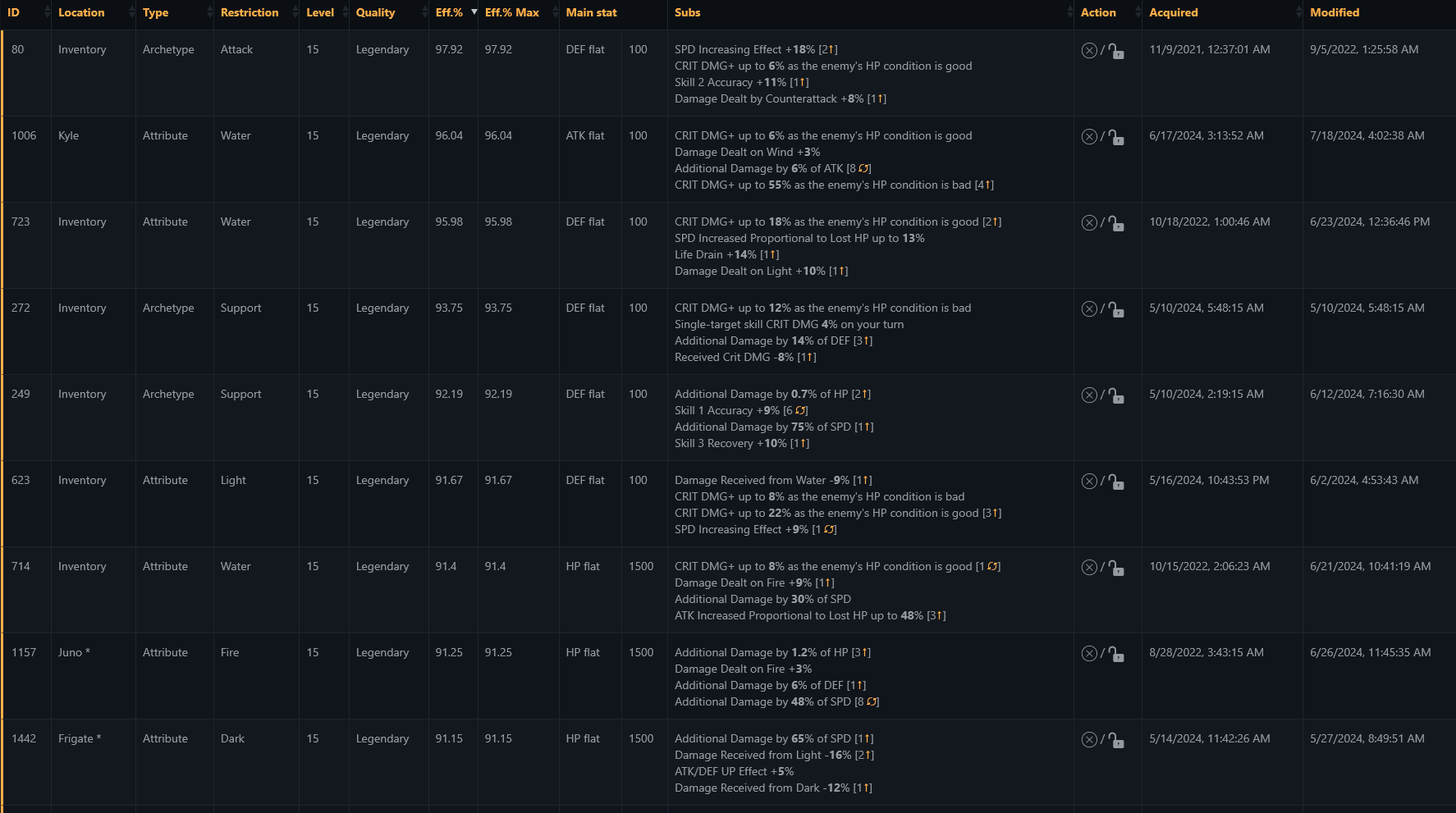Click the Kyle location cell
The image size is (1456, 813).
tap(69, 135)
